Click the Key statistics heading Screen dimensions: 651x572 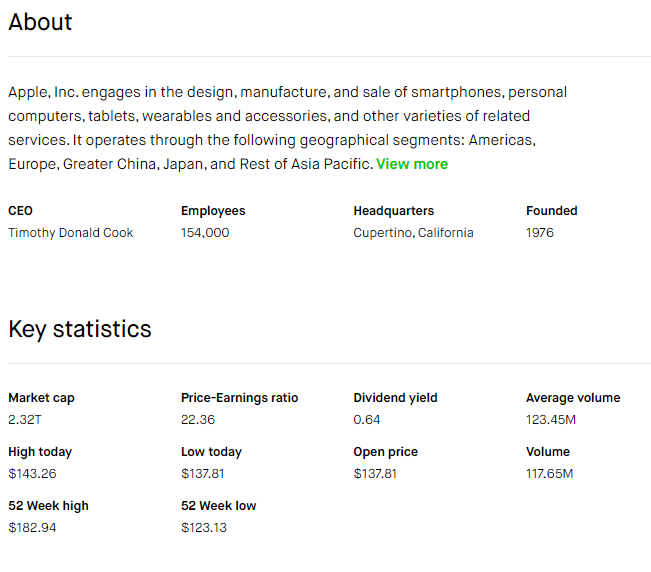tap(80, 329)
